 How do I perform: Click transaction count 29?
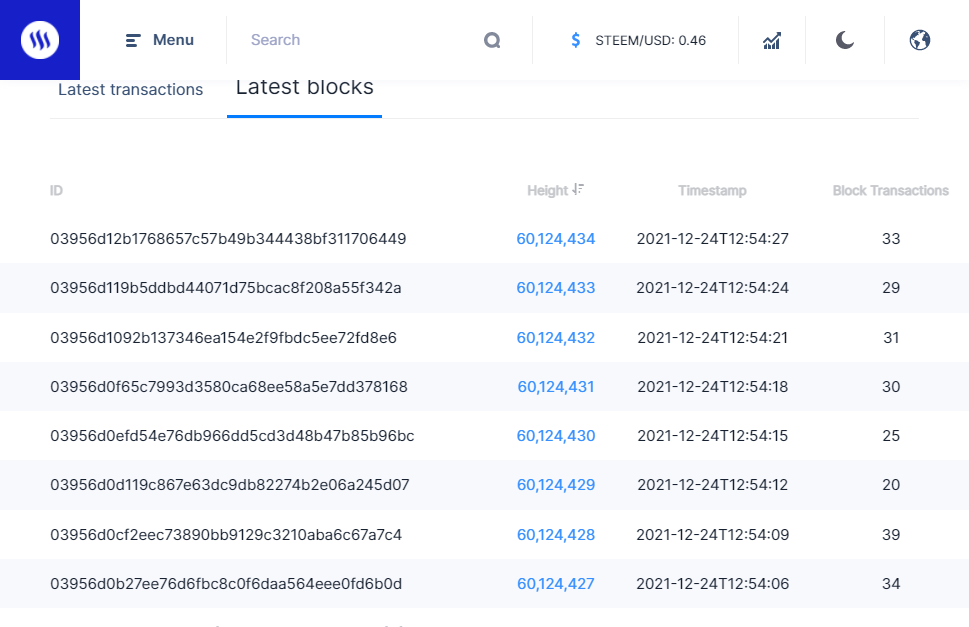click(x=891, y=288)
